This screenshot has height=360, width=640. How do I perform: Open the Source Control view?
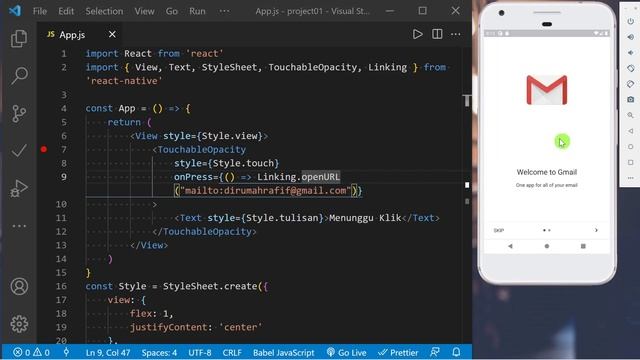tap(19, 113)
